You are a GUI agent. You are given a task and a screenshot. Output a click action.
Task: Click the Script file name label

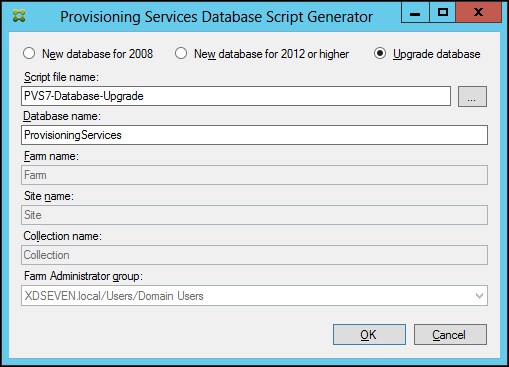61,77
